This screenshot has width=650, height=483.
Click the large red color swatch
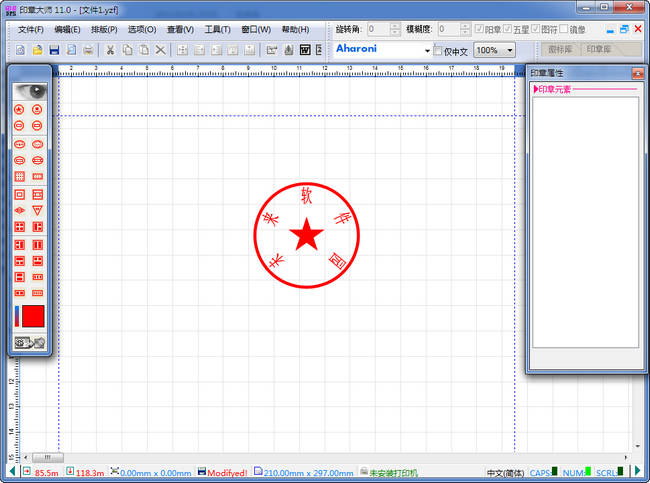coord(33,317)
